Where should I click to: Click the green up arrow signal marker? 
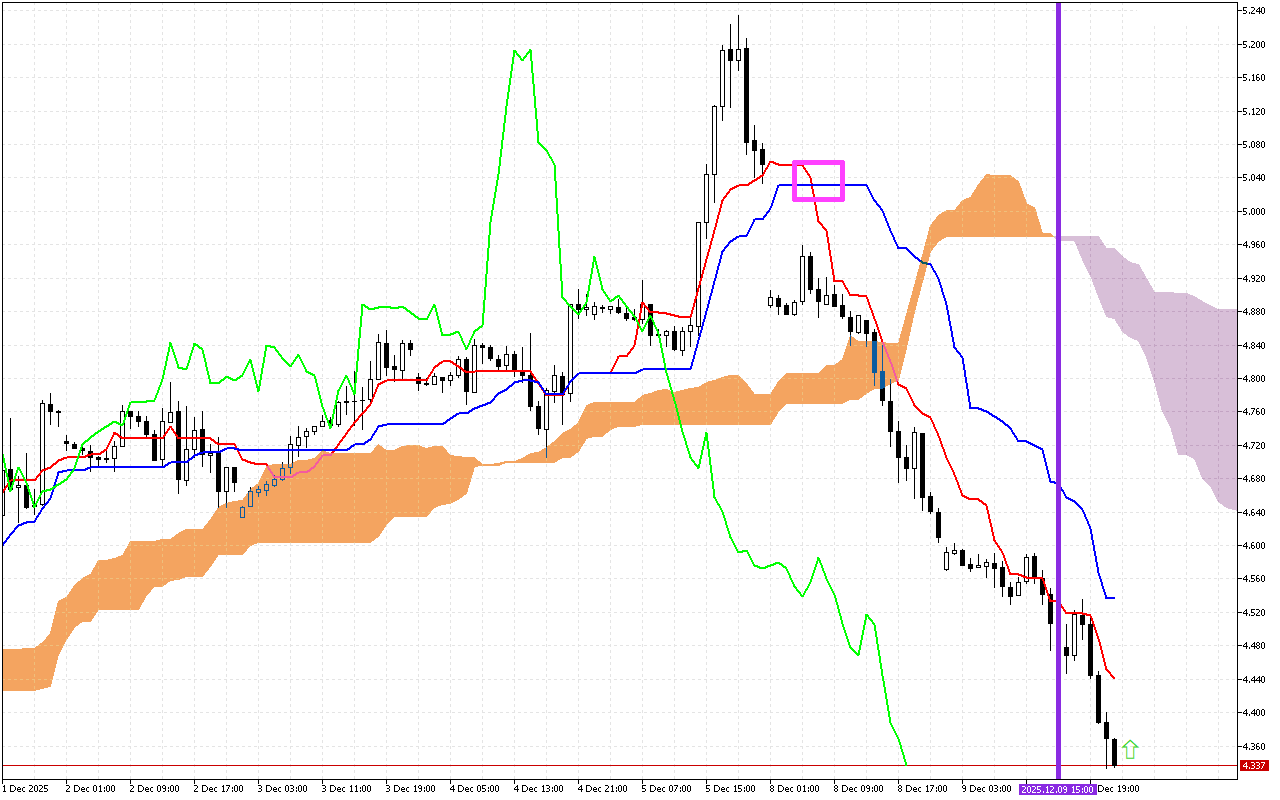pos(1130,749)
